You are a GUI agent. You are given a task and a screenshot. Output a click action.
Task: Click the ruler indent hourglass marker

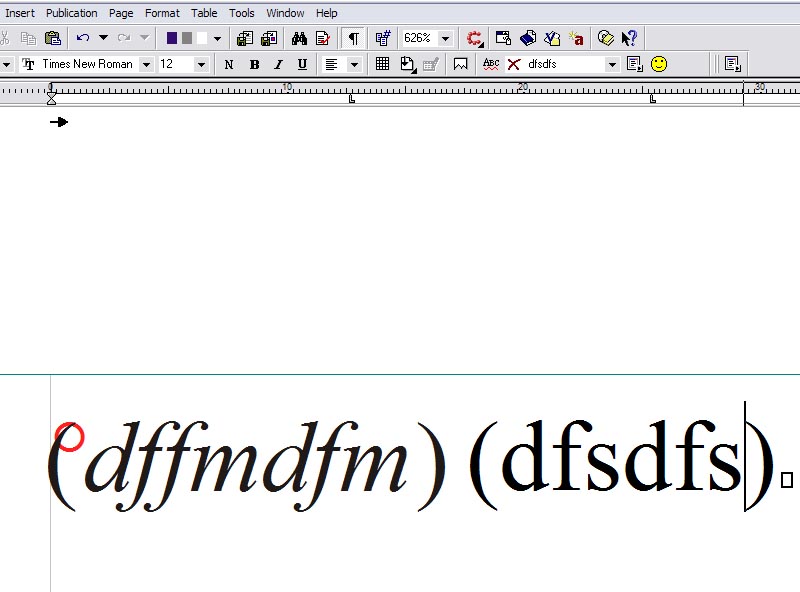(x=52, y=98)
